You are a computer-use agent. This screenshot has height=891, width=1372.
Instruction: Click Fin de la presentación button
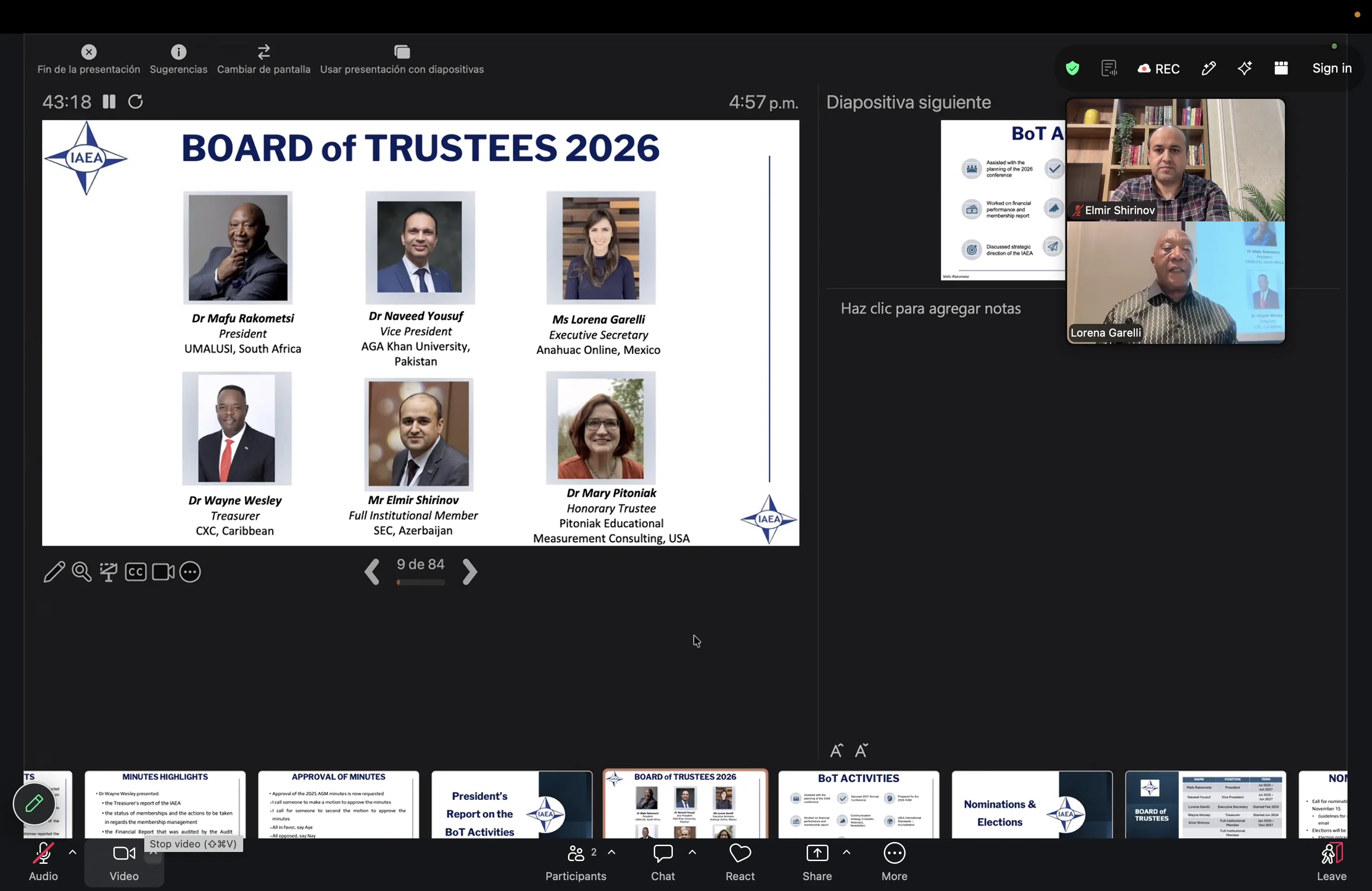(x=89, y=60)
